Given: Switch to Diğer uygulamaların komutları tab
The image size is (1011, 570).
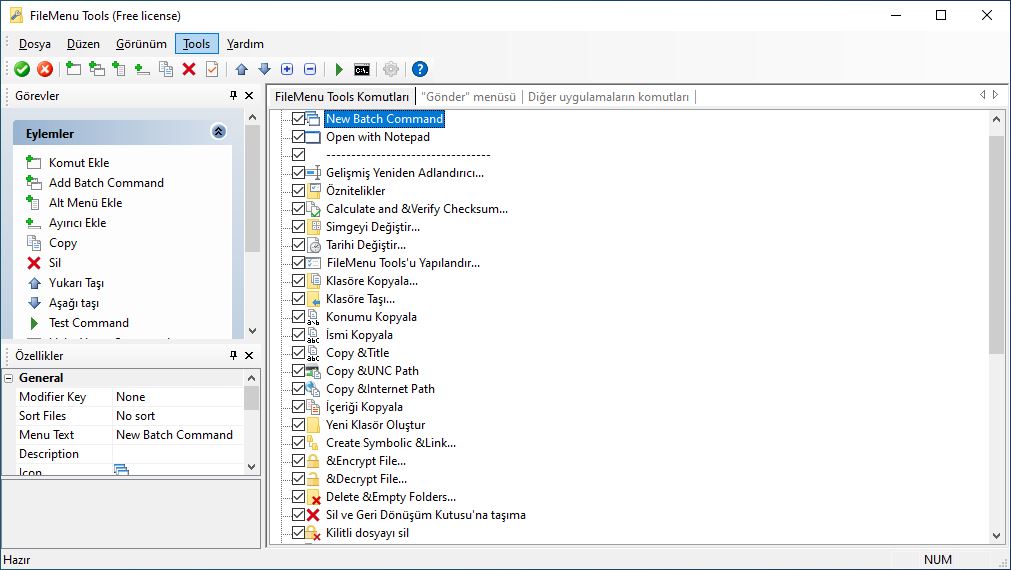Looking at the screenshot, I should click(608, 97).
